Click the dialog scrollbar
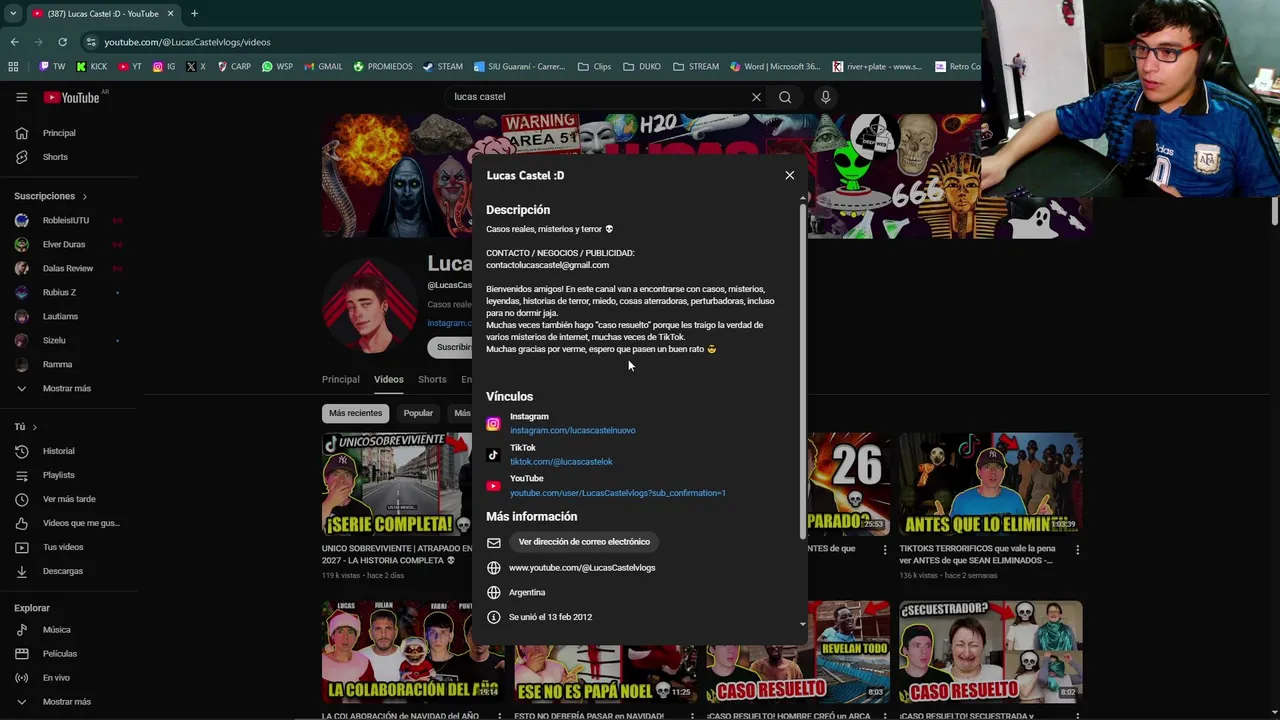 pos(802,370)
